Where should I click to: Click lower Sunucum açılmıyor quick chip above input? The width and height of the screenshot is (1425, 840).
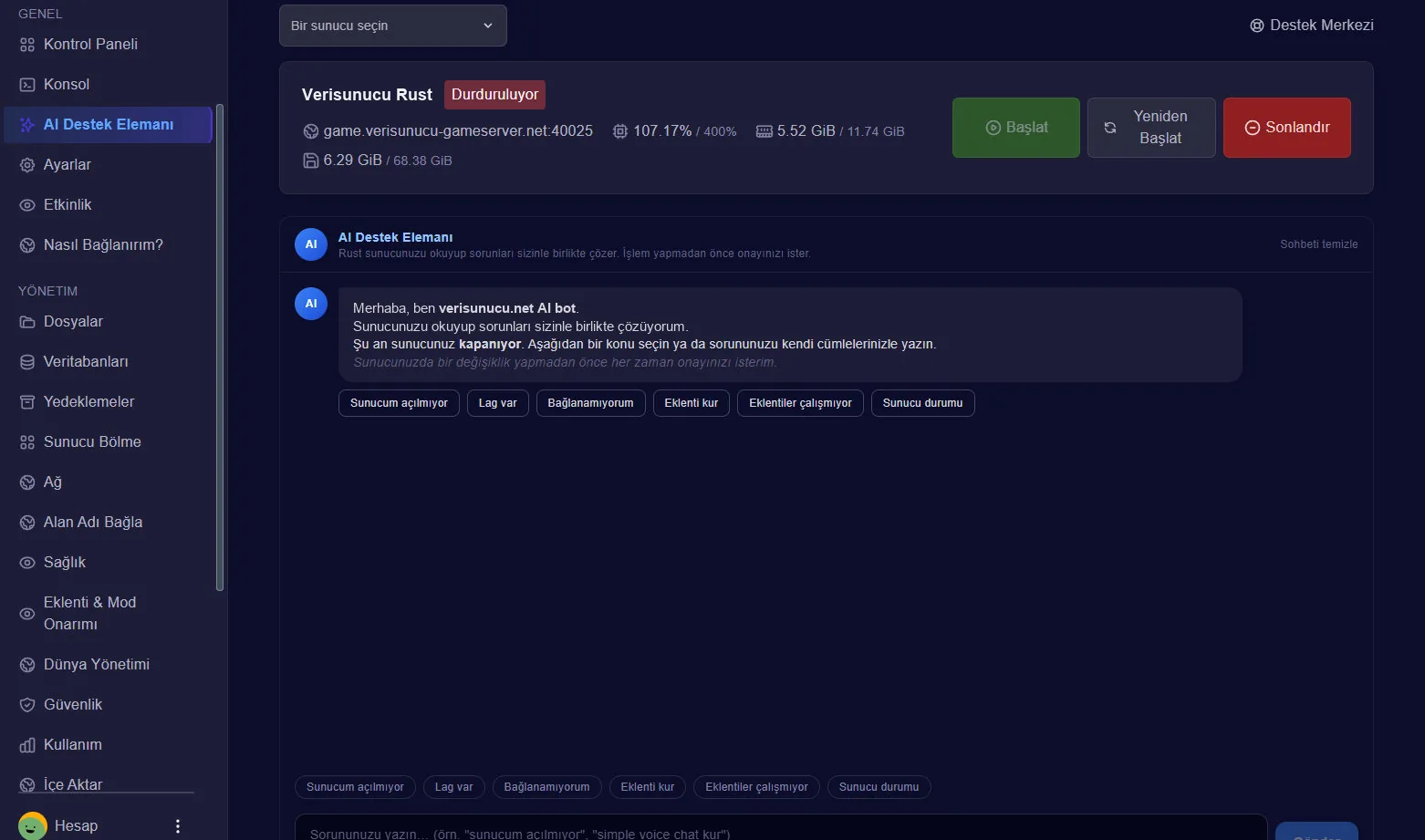pos(355,787)
